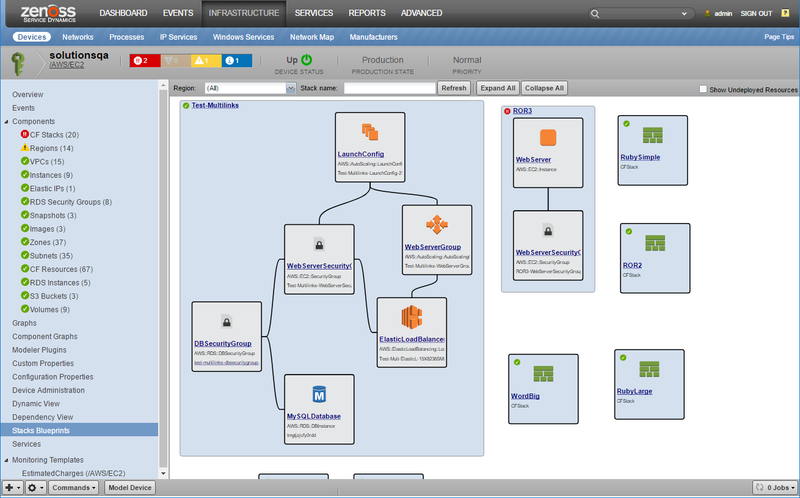Viewport: 800px width, 498px height.
Task: Click the critical events count badge
Action: tap(145, 61)
